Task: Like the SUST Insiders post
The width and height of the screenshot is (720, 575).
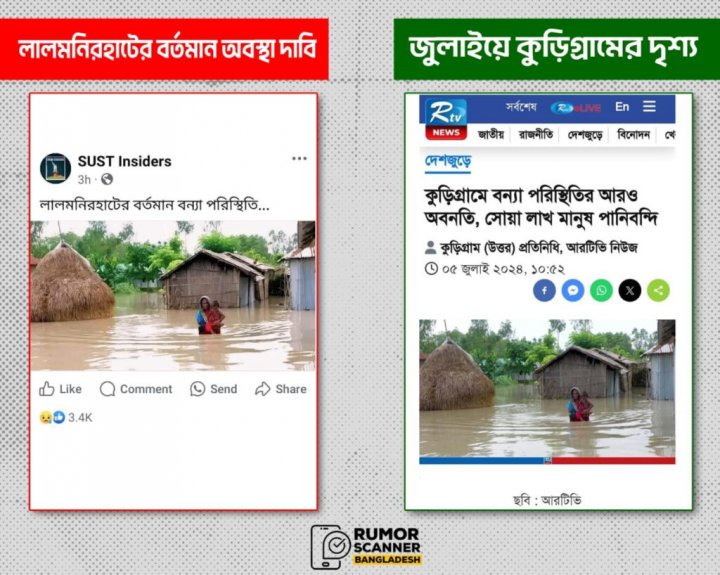Action: tap(60, 389)
